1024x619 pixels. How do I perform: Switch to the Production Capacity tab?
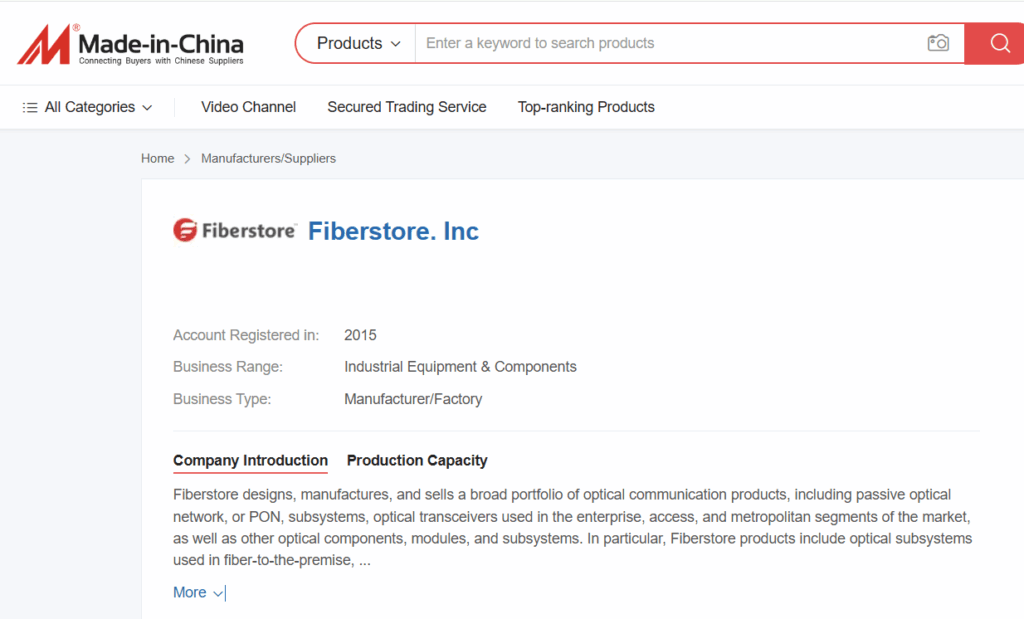pos(417,460)
